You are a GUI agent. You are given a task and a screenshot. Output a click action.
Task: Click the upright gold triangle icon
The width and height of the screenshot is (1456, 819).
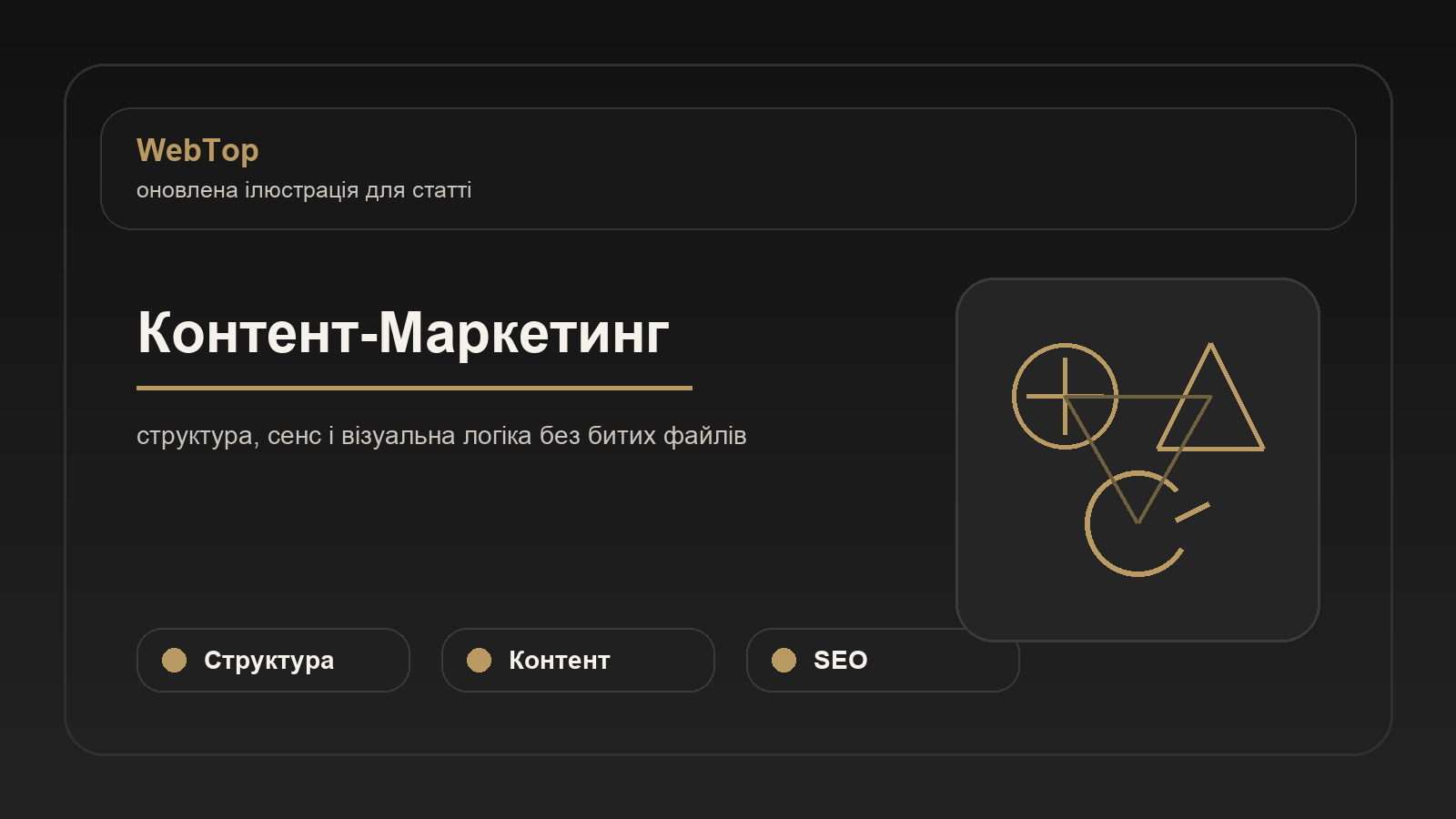click(x=1210, y=397)
